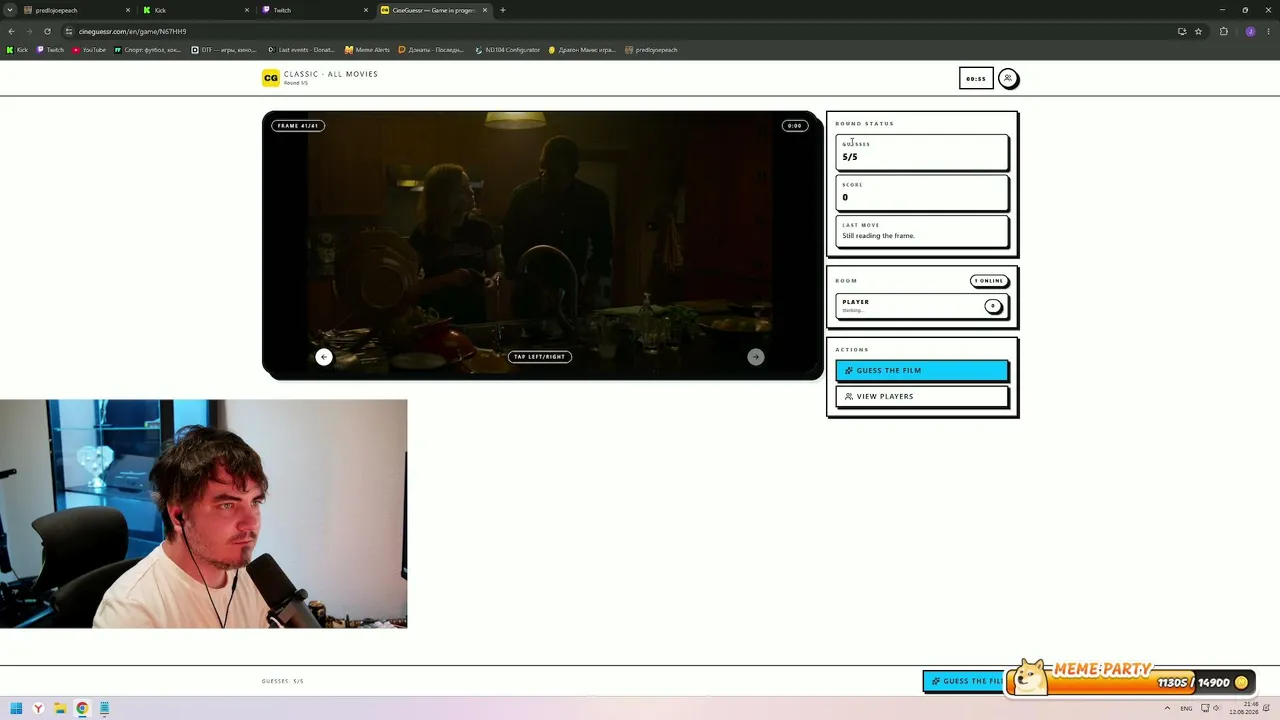Click the movie frame image

pyautogui.click(x=542, y=245)
